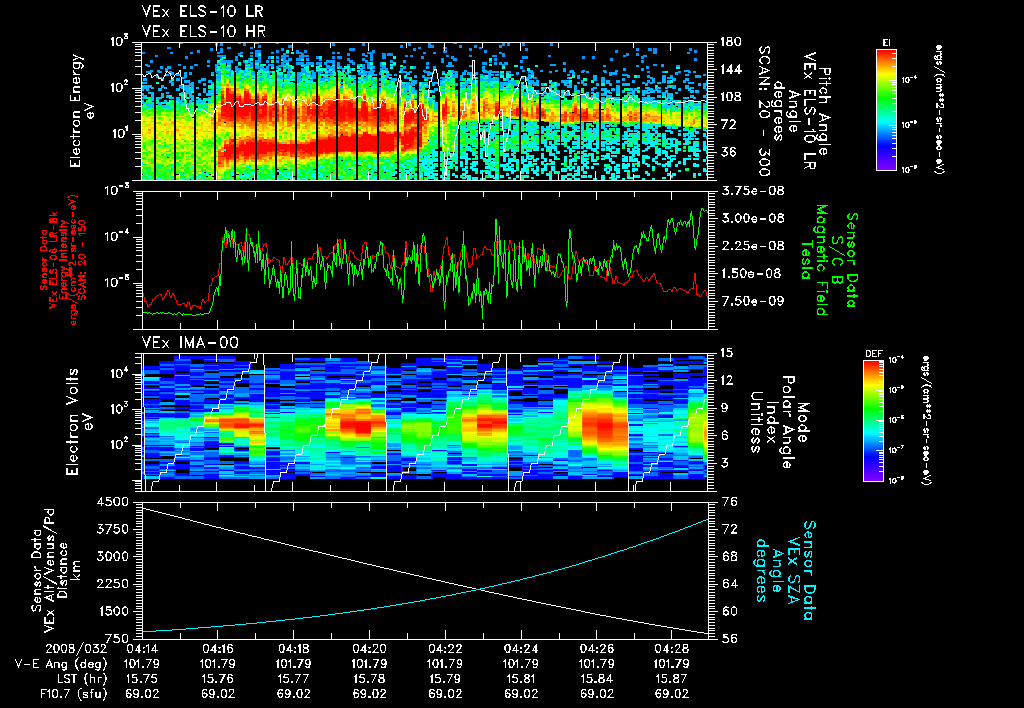Click the 180 pitch angle tick value
Screen dimensions: 1024x708
[731, 42]
